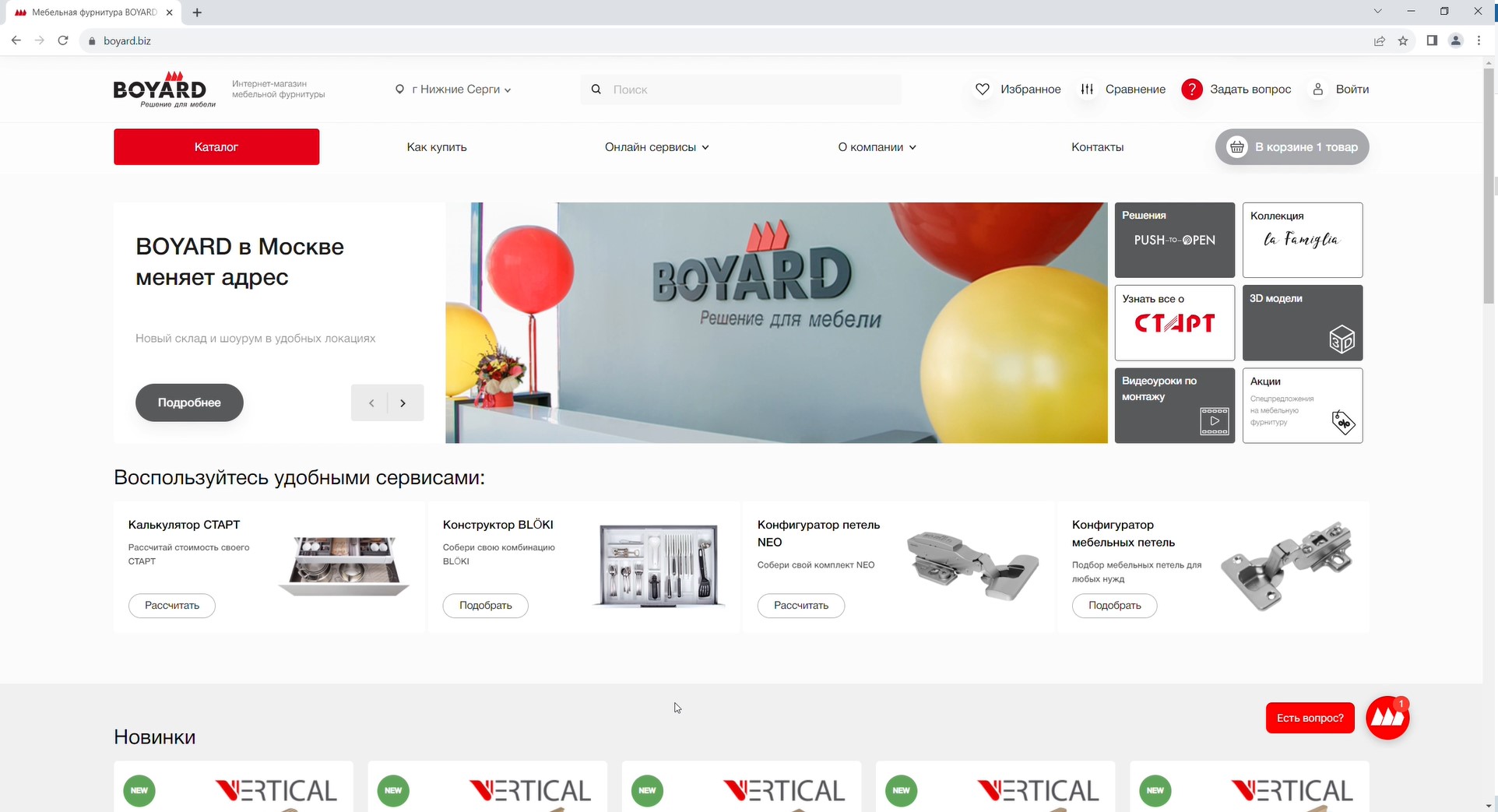Open the Сравнение comparison link
This screenshot has height=812, width=1498.
pos(1135,90)
